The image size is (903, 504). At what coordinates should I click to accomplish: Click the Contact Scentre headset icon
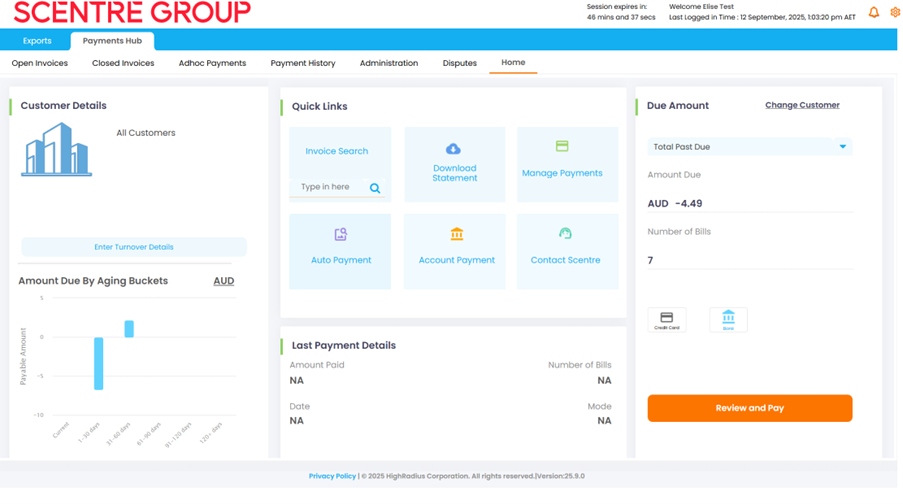565,233
